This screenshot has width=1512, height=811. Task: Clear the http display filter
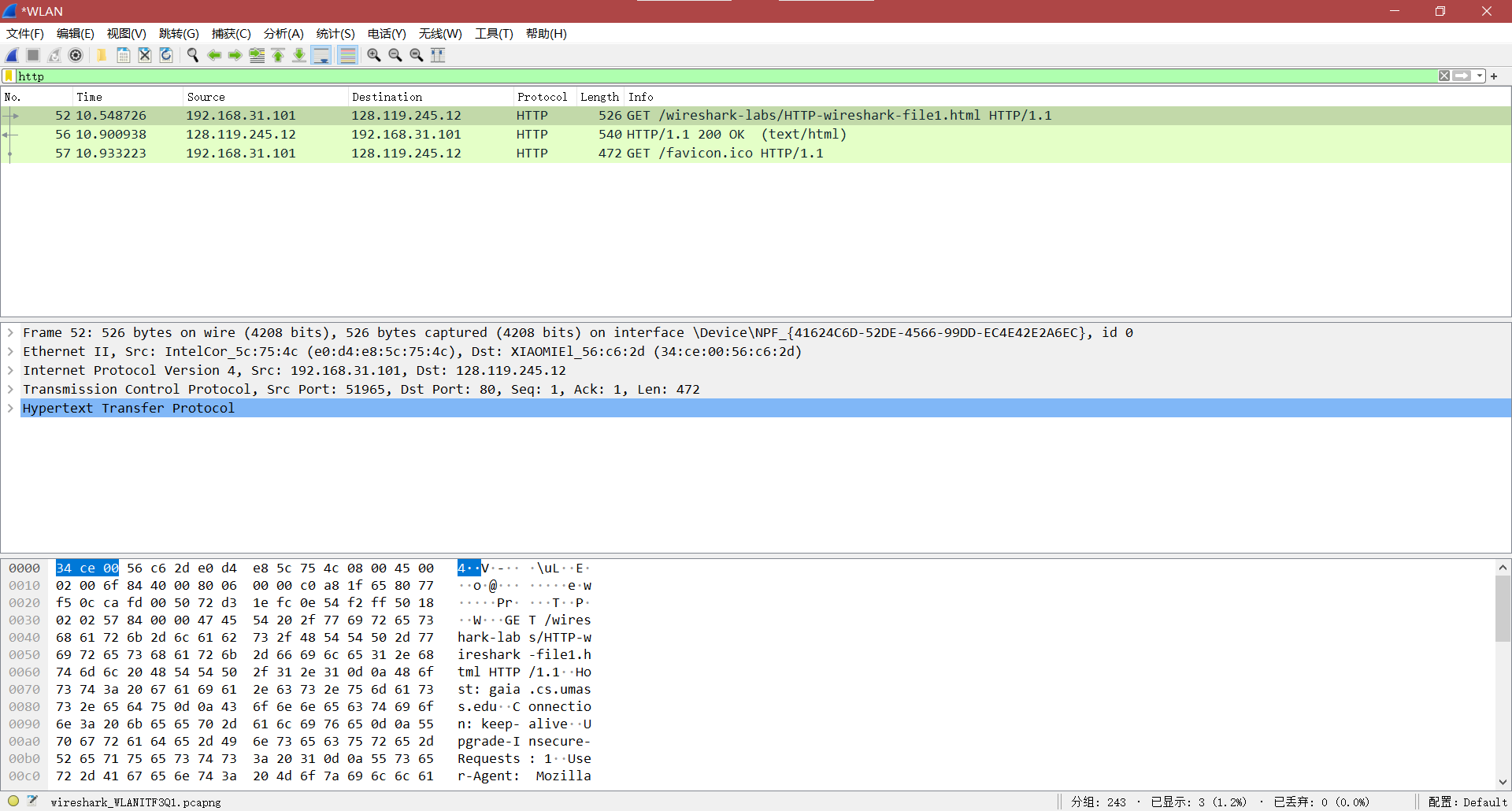(x=1444, y=76)
